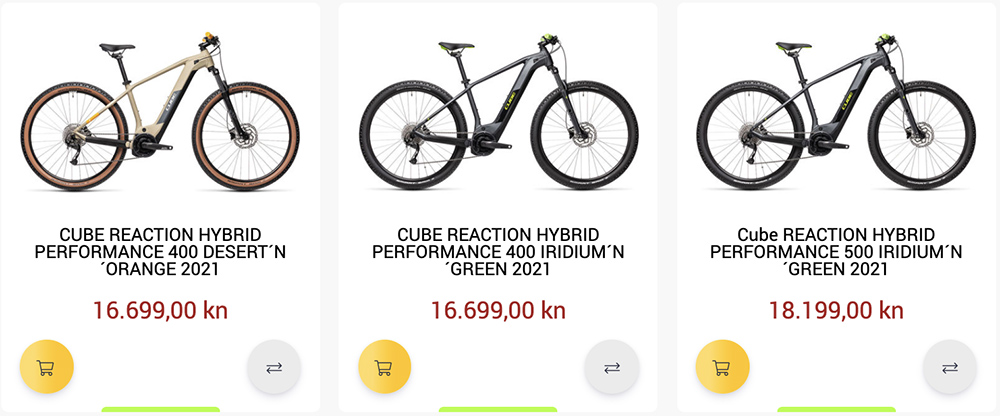Click the saddle of the Performance 500 bike
The width and height of the screenshot is (1000, 416).
[x=793, y=46]
